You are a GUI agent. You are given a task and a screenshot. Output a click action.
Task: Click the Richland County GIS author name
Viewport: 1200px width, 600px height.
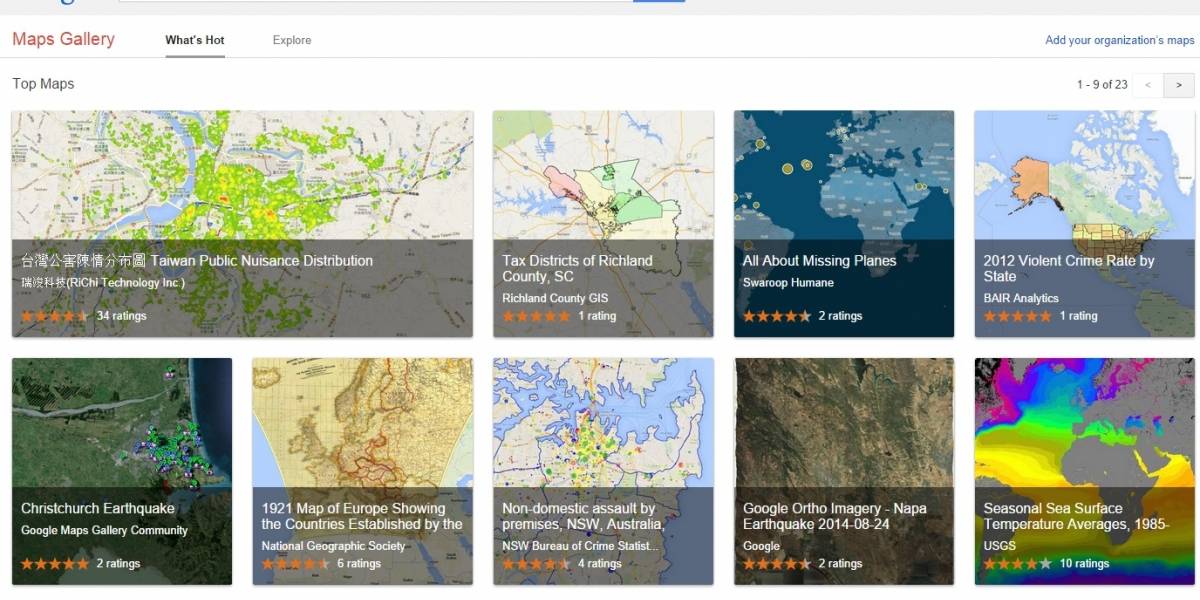coord(555,298)
